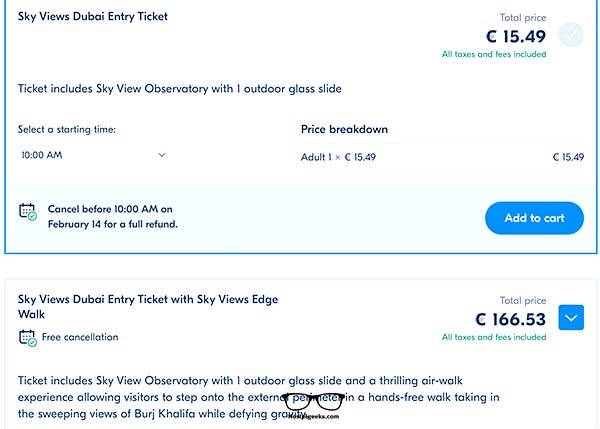The width and height of the screenshot is (600, 429).
Task: Open Entry Ticket with Sky Views Edge Walk title
Action: click(x=148, y=307)
